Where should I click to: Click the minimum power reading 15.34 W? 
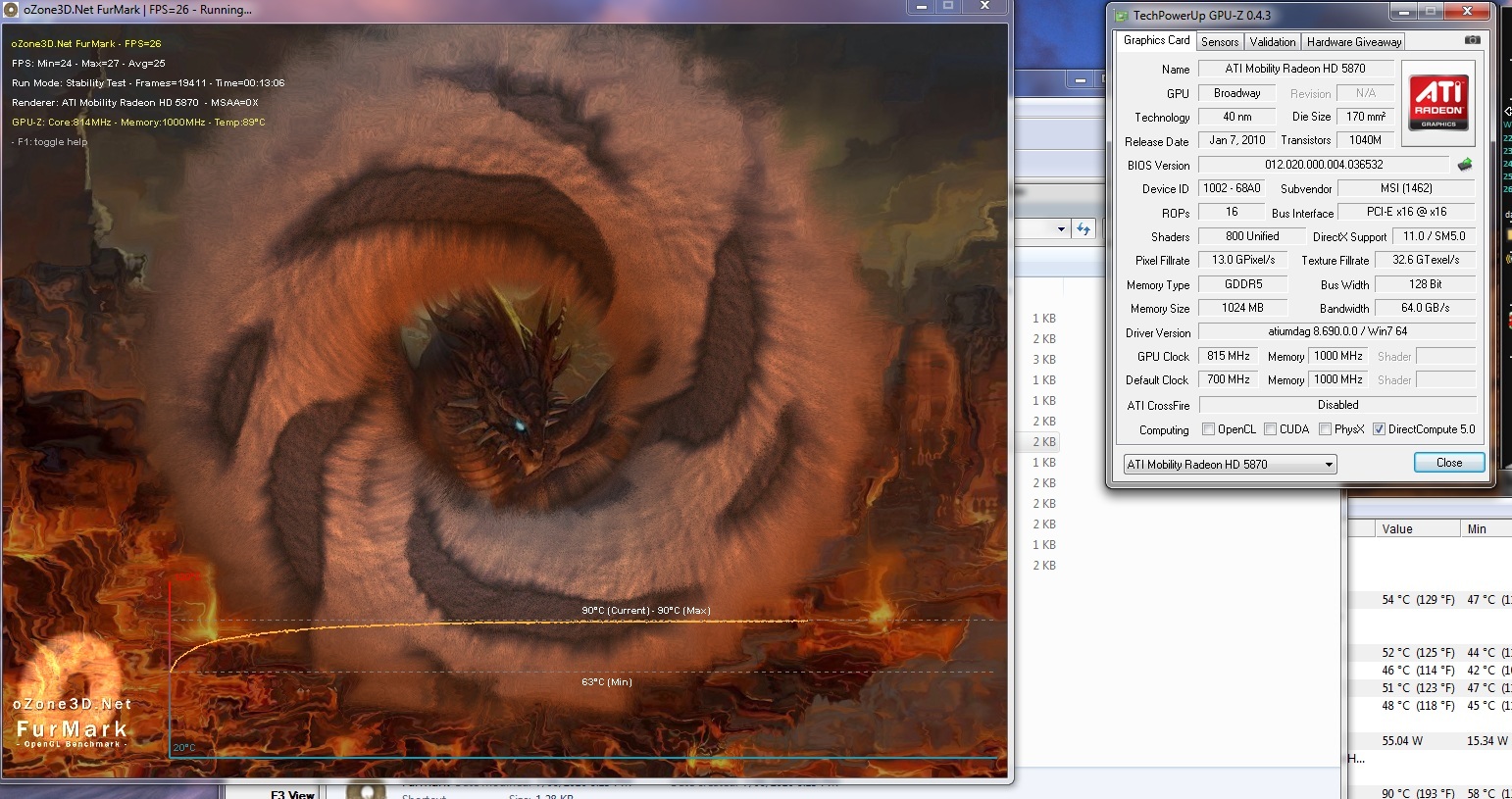[x=1487, y=741]
